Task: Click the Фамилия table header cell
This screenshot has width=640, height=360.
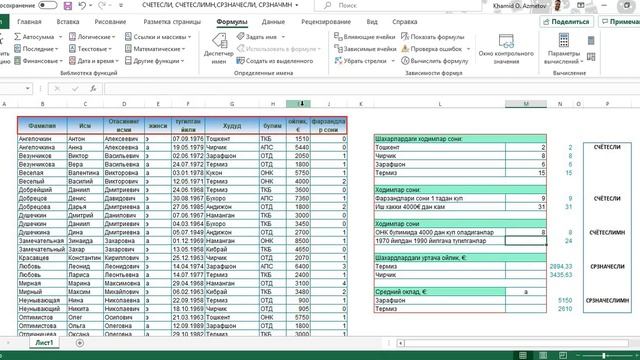Action: [x=42, y=126]
